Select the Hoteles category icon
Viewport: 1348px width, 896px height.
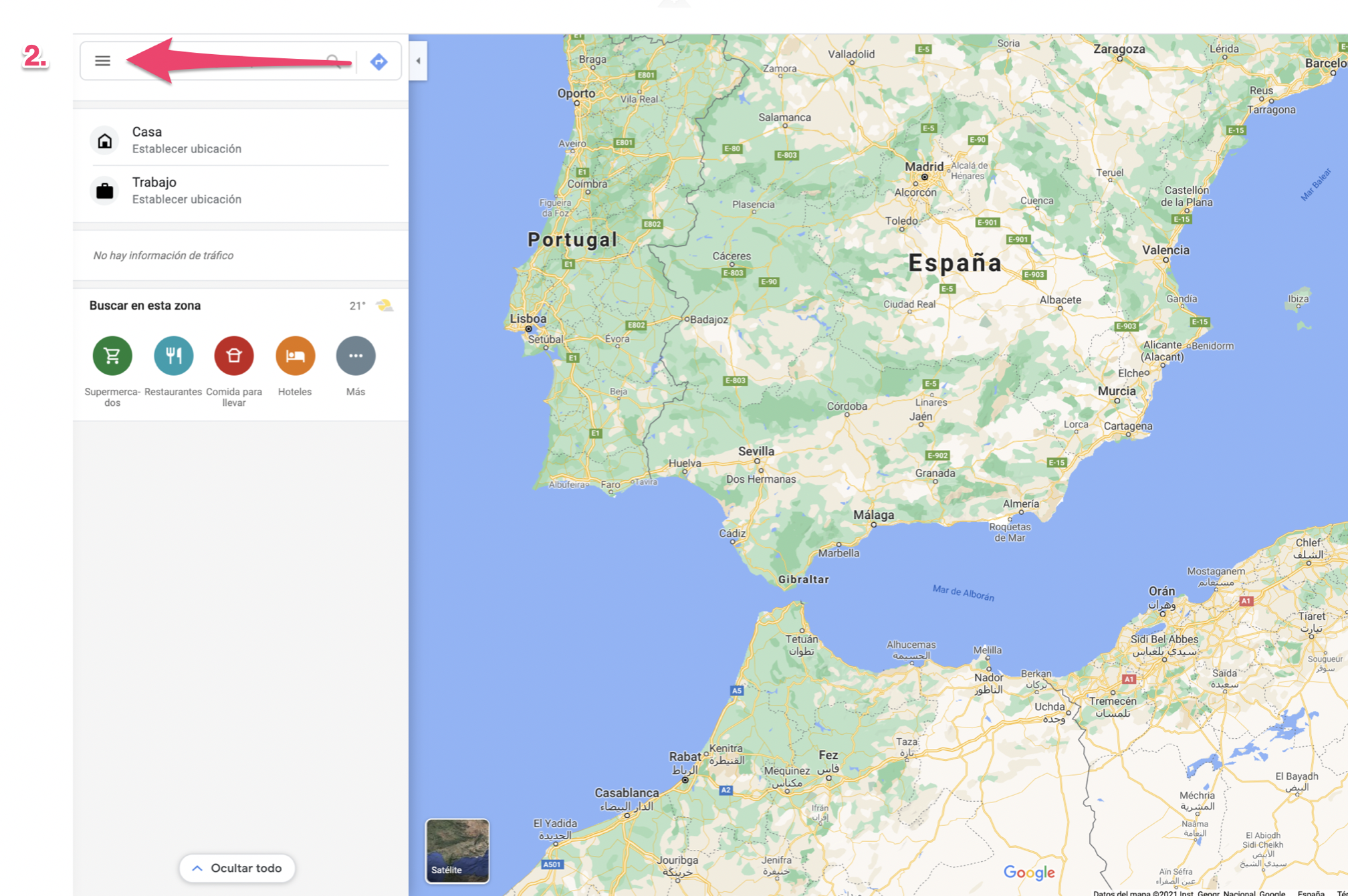click(x=295, y=356)
